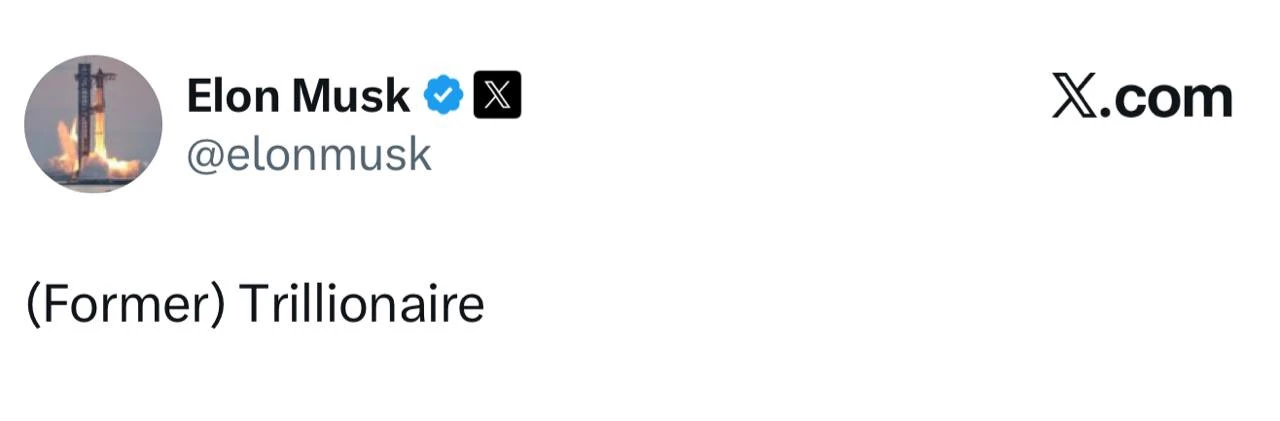Click the white X inside the black square badge

tap(497, 96)
